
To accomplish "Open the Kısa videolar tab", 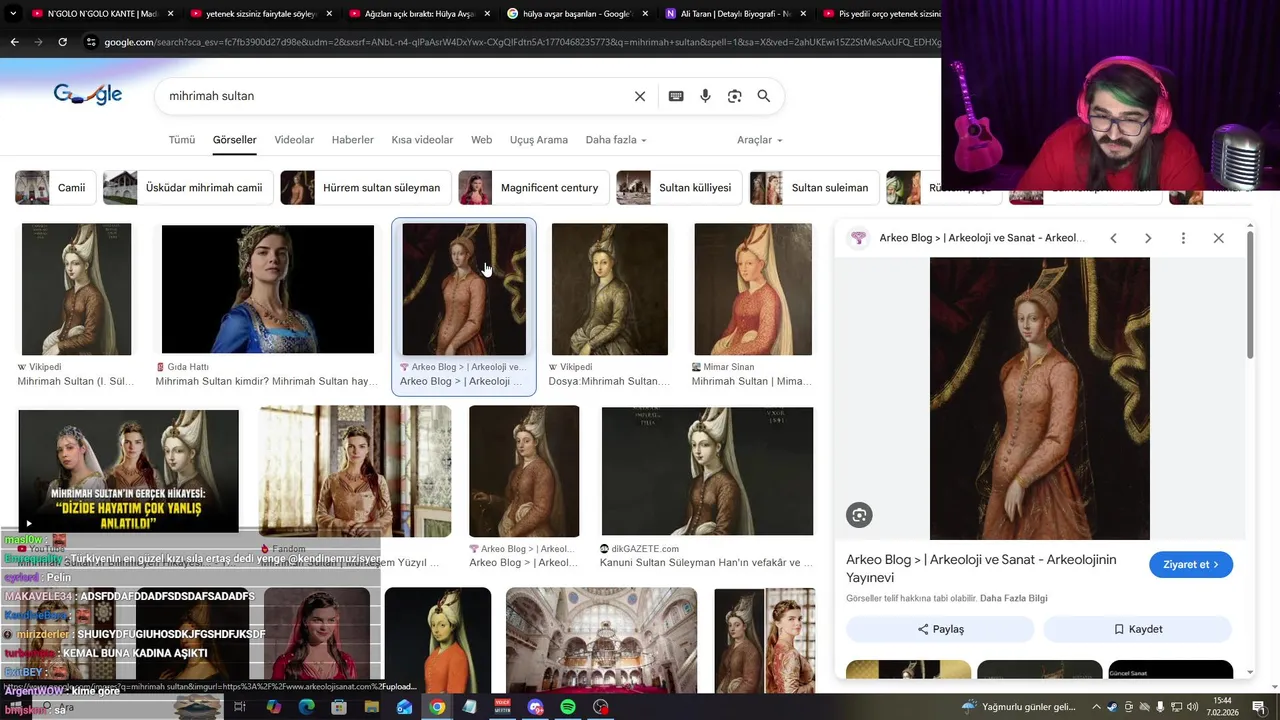I will click(422, 140).
